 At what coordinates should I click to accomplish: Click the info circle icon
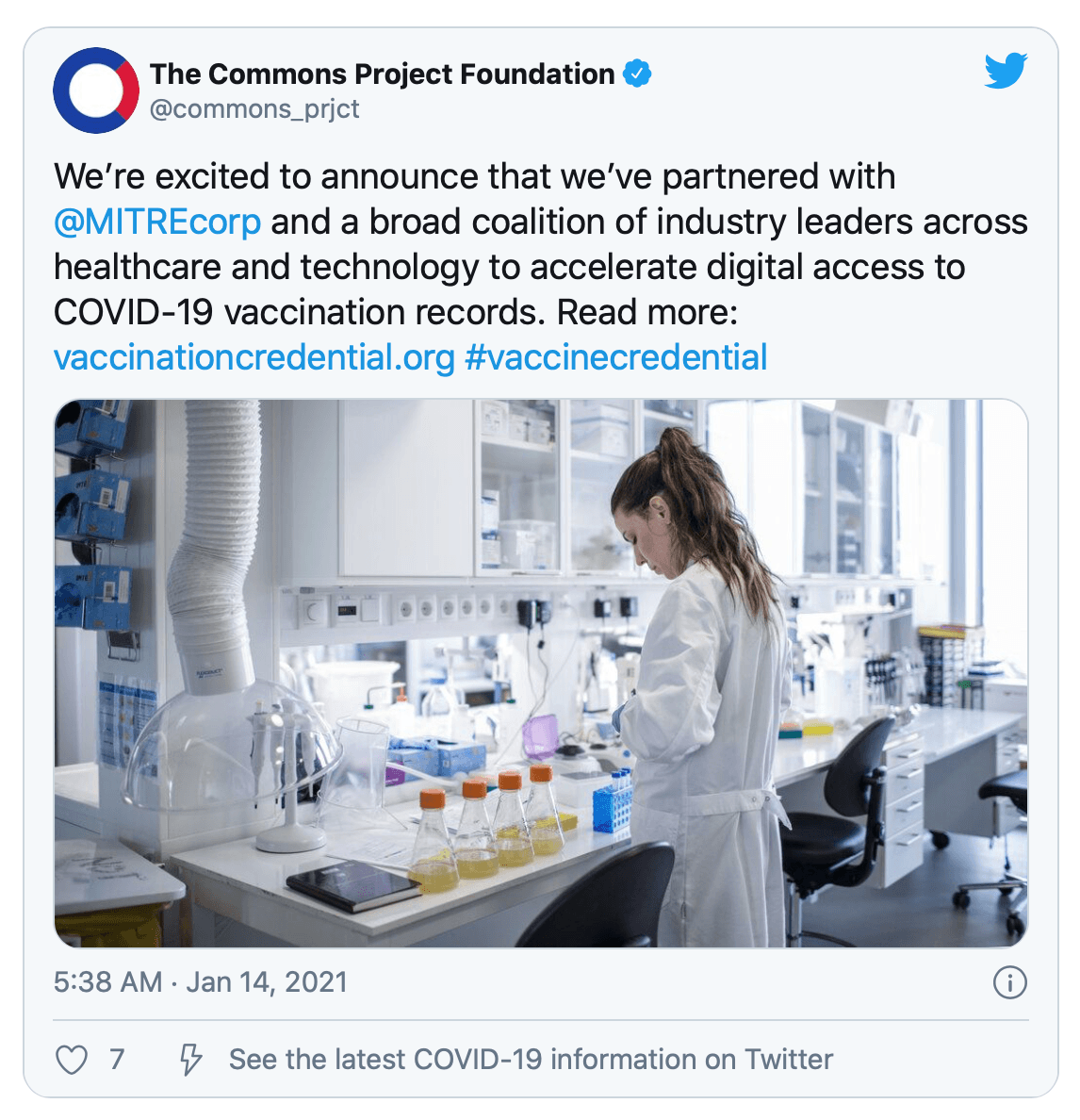[1009, 983]
